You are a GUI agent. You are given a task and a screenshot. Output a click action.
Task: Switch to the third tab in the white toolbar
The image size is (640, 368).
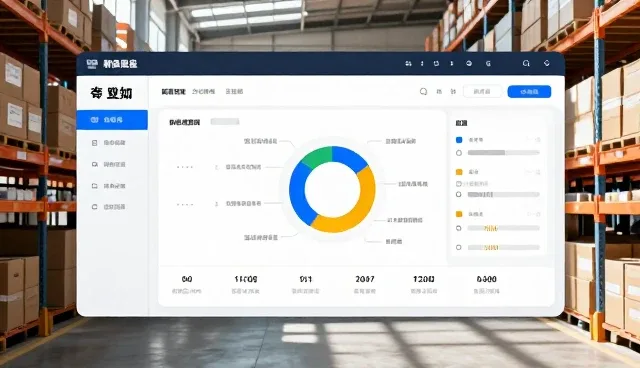(x=234, y=91)
